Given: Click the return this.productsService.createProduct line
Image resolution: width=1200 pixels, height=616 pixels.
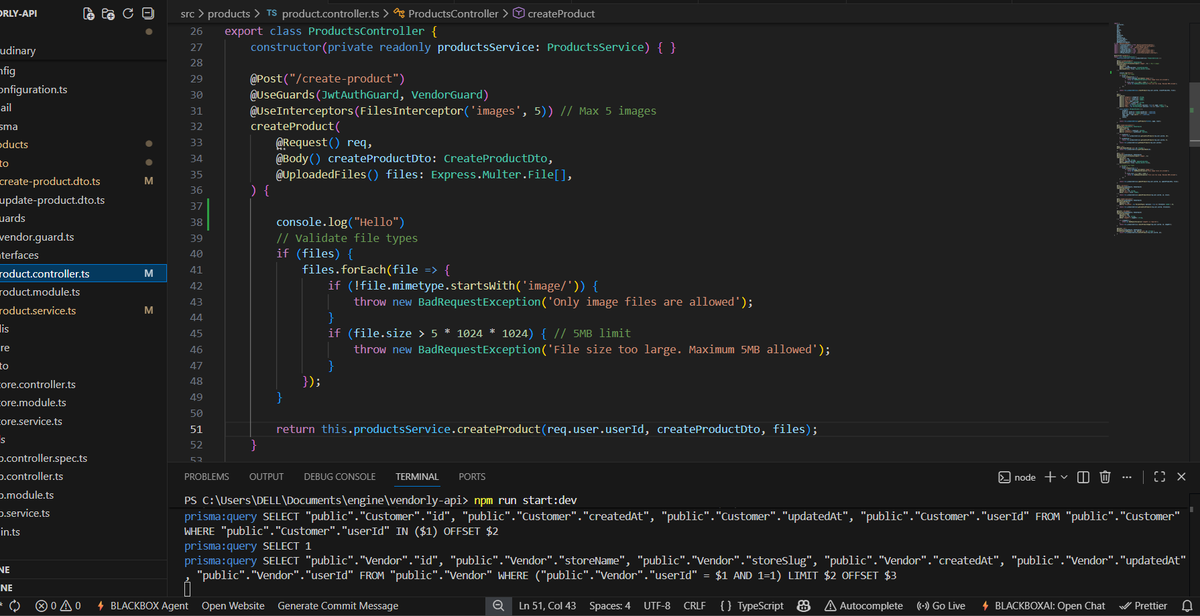Looking at the screenshot, I should (547, 429).
